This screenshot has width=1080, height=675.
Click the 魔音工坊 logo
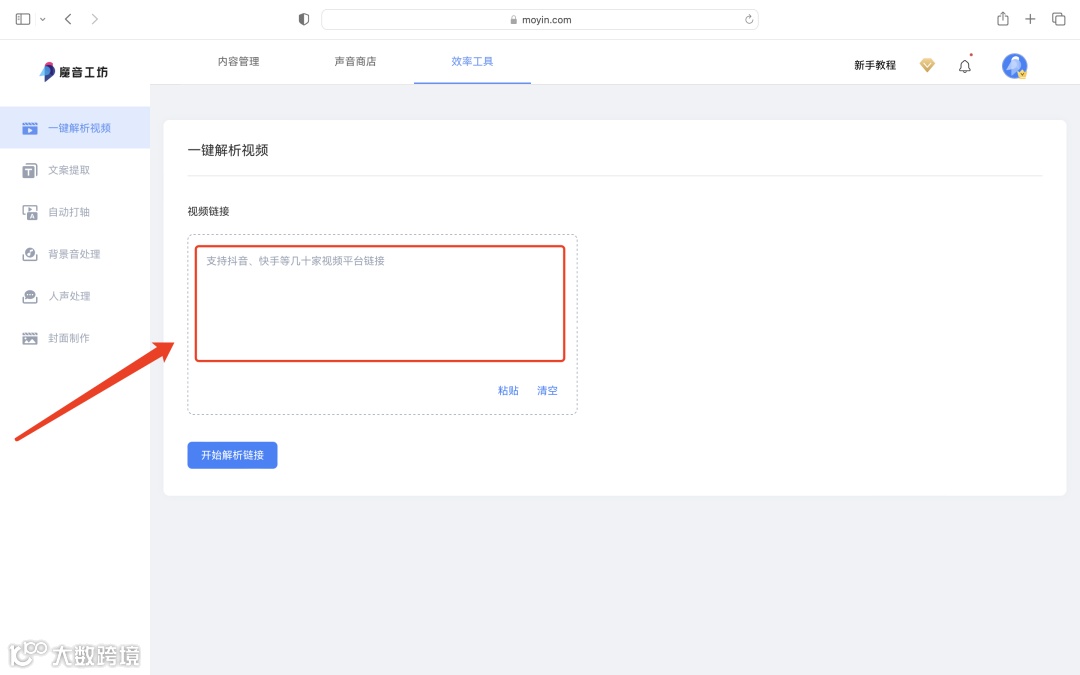coord(72,71)
